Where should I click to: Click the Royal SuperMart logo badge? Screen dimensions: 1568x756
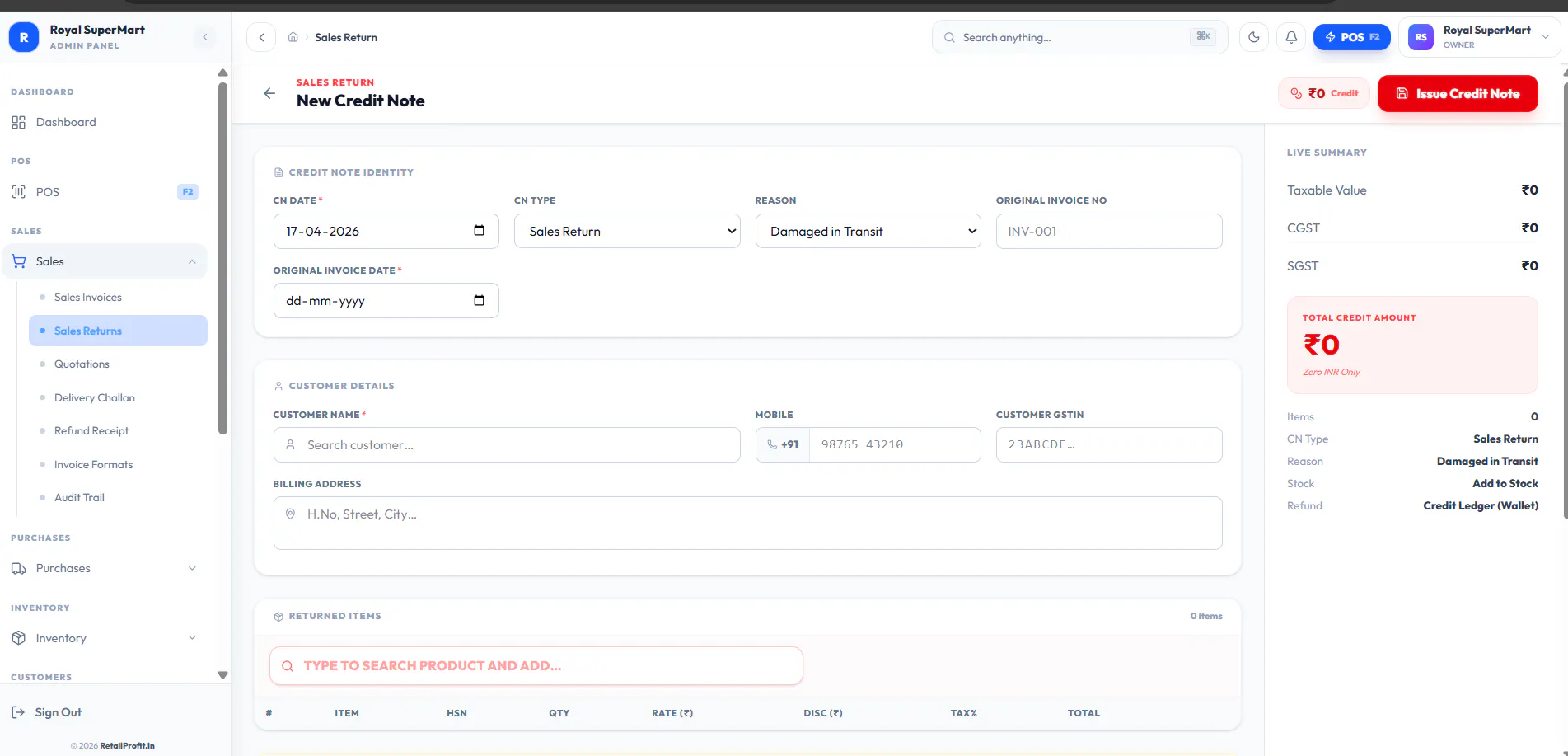pos(24,37)
